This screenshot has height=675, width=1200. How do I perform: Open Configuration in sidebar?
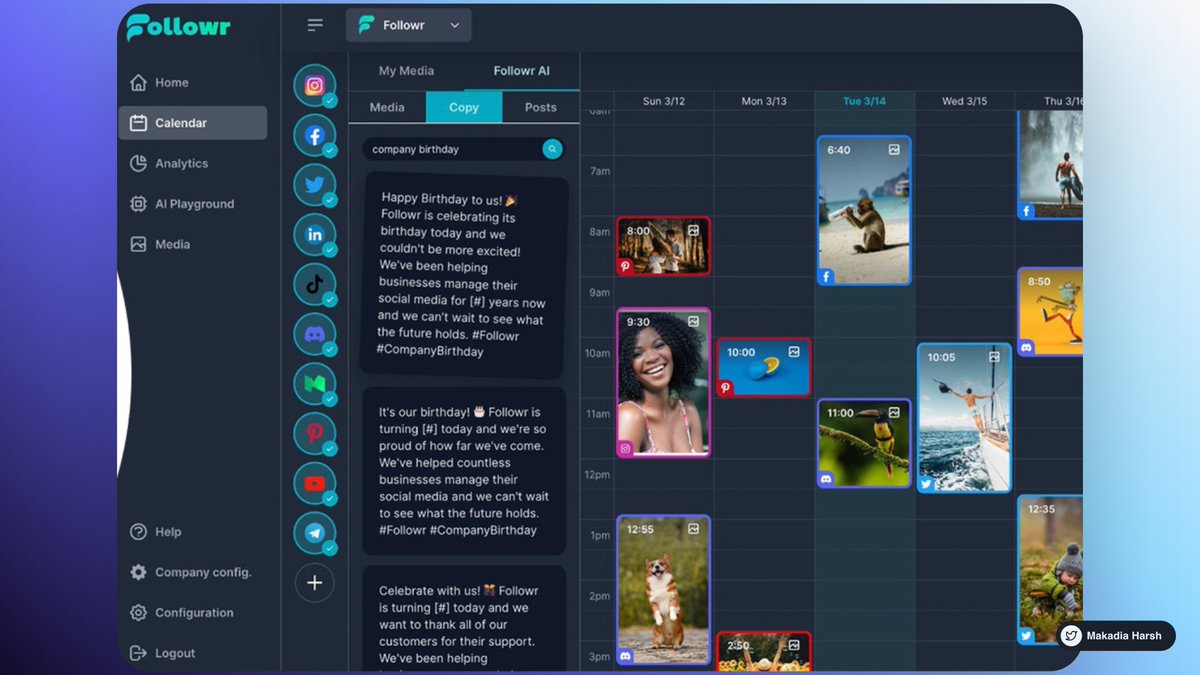click(x=181, y=612)
